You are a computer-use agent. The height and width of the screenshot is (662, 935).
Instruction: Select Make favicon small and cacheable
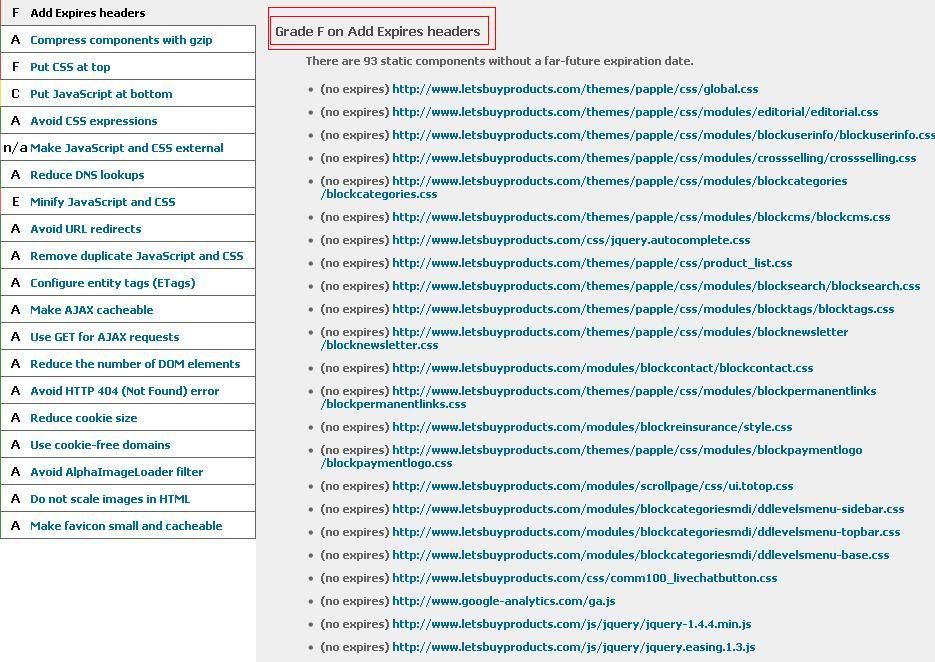[126, 526]
